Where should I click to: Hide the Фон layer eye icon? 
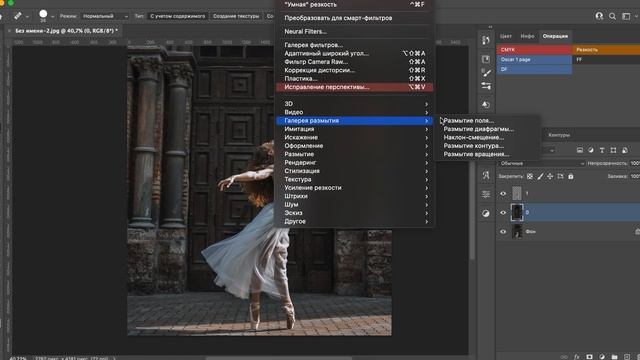[x=503, y=231]
